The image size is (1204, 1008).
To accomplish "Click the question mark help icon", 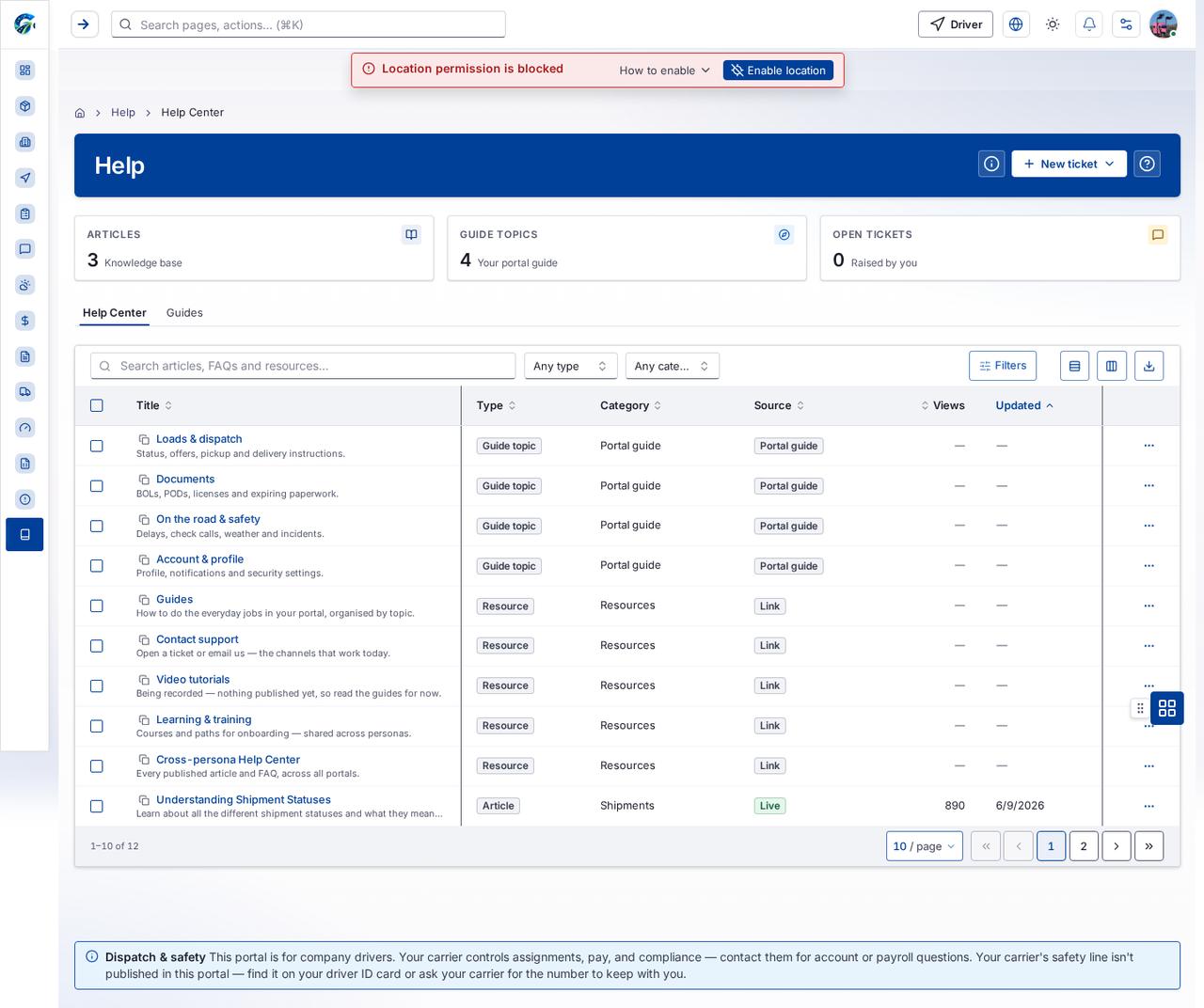I will tap(1147, 164).
